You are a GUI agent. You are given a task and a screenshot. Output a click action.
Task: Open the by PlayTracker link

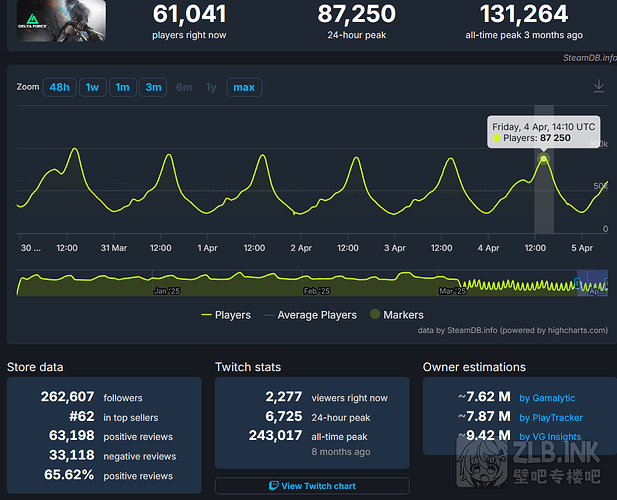551,418
